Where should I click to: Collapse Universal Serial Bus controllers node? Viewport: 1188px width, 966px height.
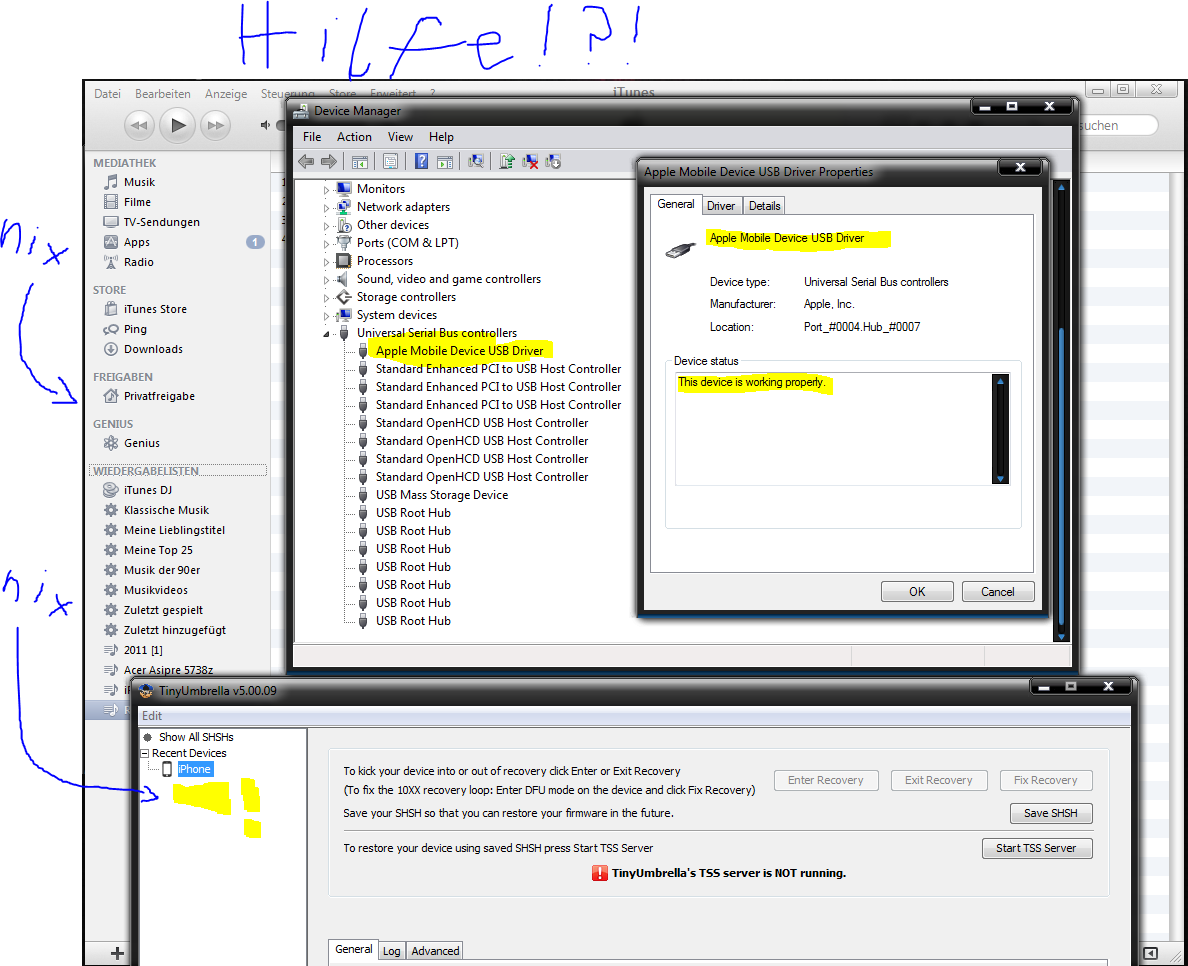[326, 334]
